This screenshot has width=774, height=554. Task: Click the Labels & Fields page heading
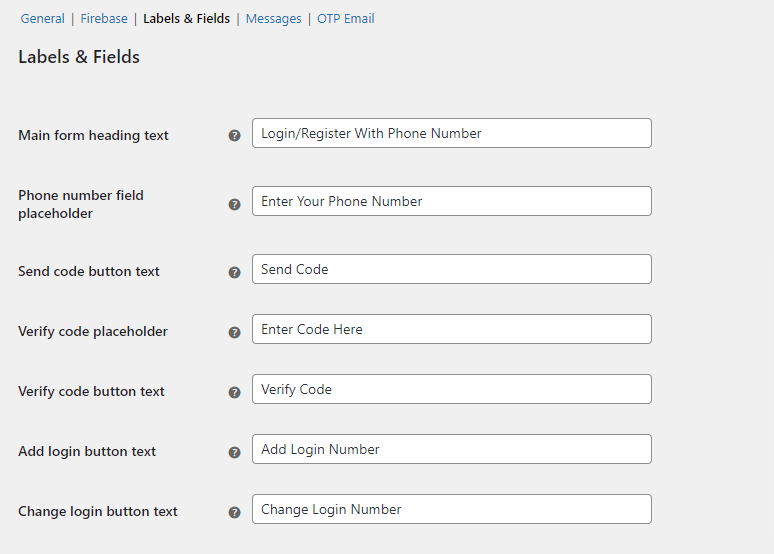79,57
